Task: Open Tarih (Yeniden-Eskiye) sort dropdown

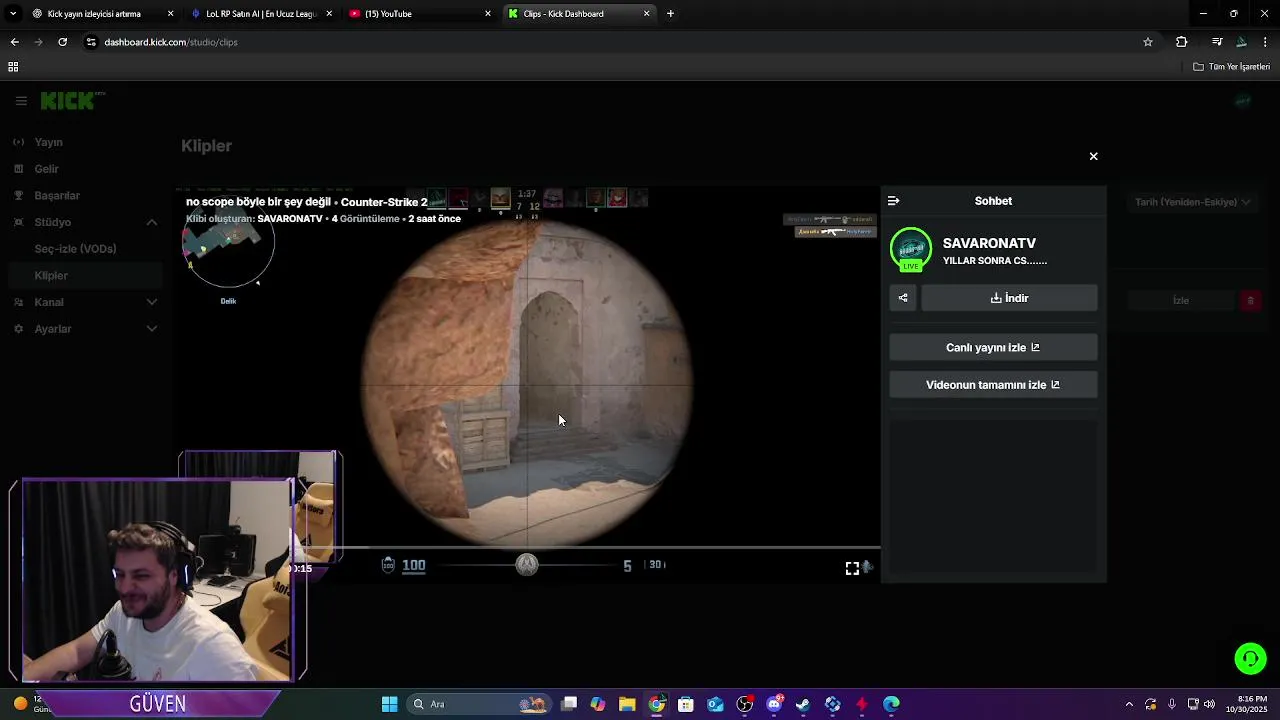Action: point(1192,202)
